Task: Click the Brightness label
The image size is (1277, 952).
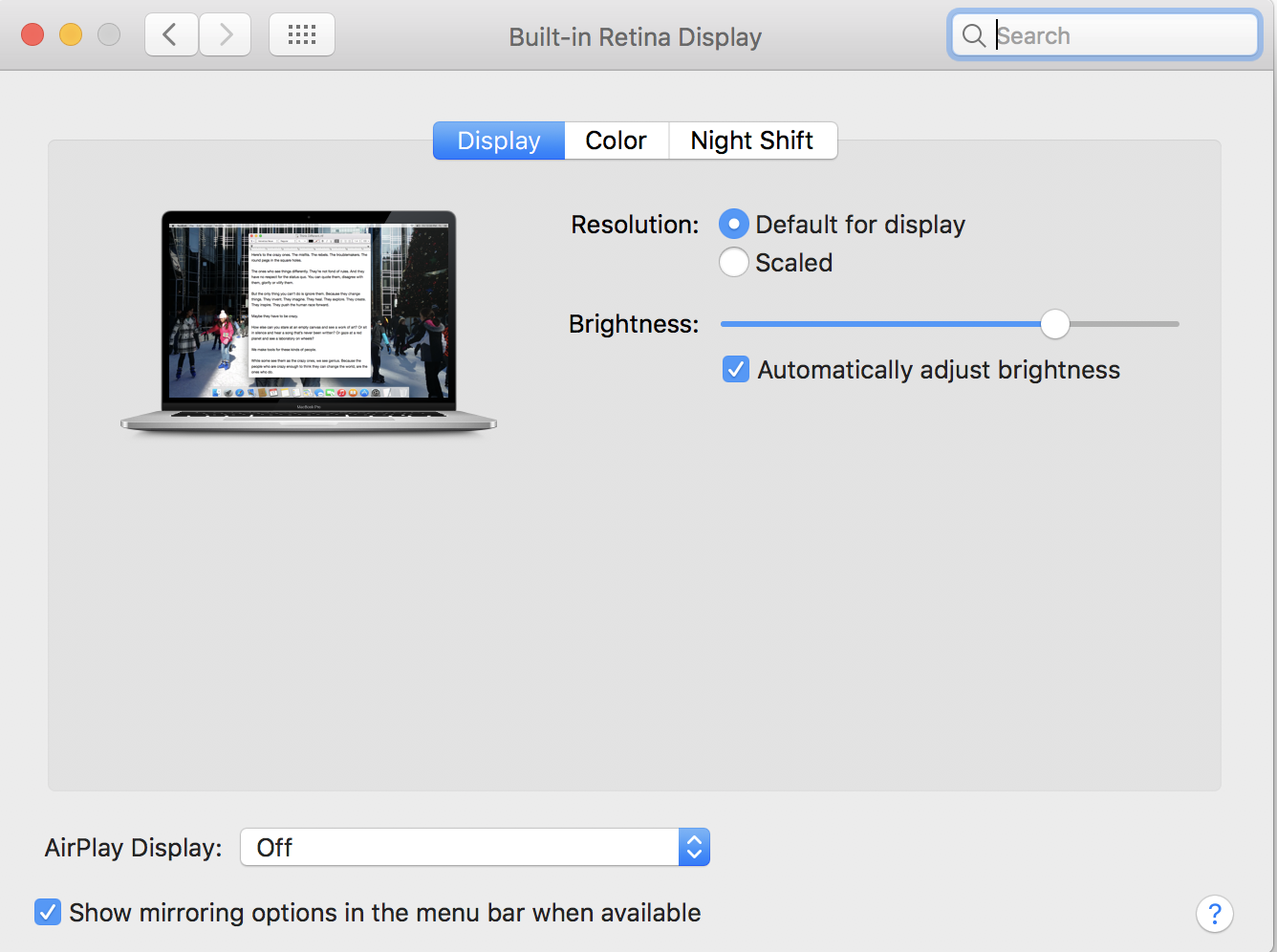Action: click(634, 324)
